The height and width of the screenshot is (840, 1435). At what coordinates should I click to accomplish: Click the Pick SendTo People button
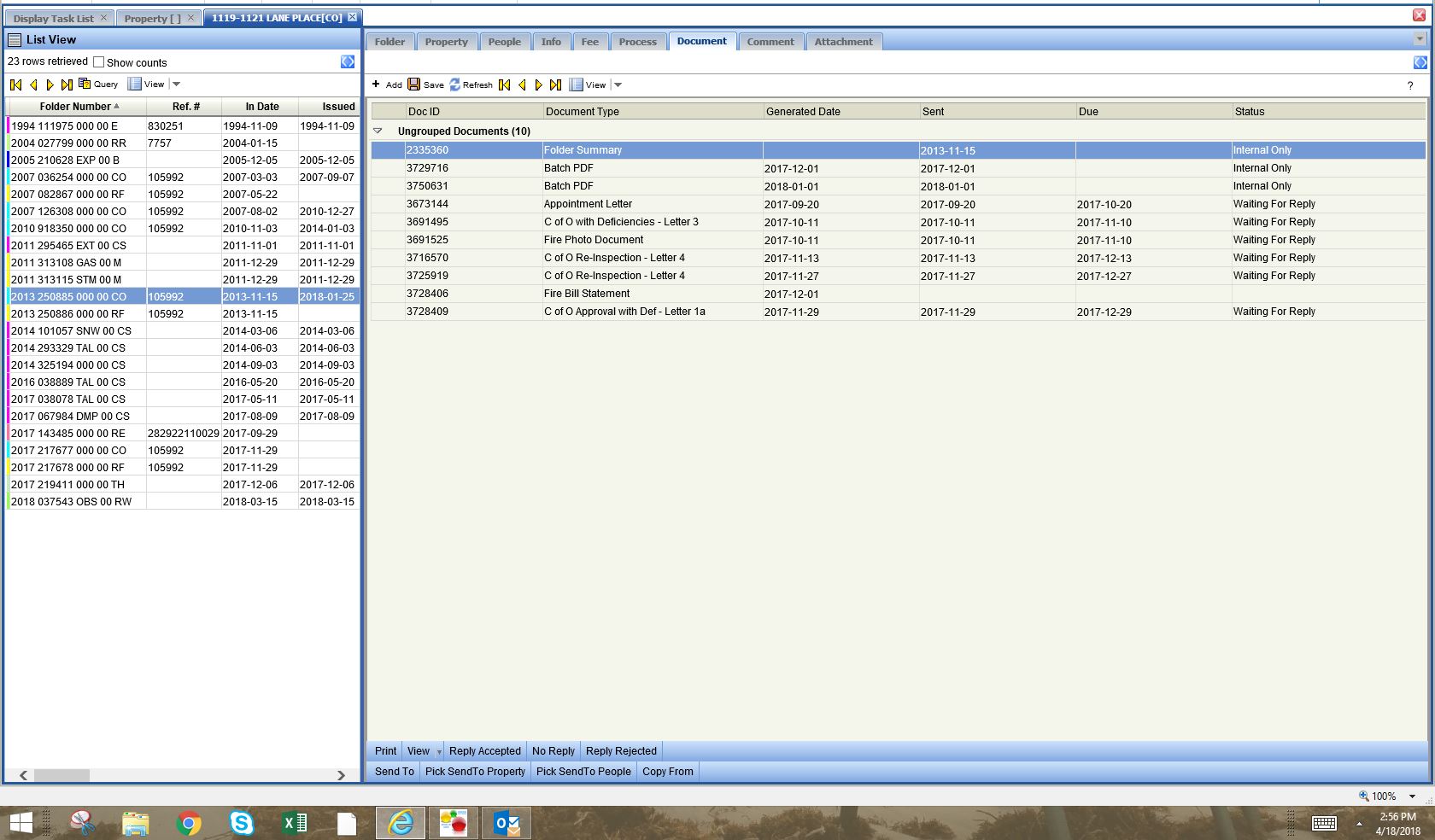pyautogui.click(x=583, y=771)
